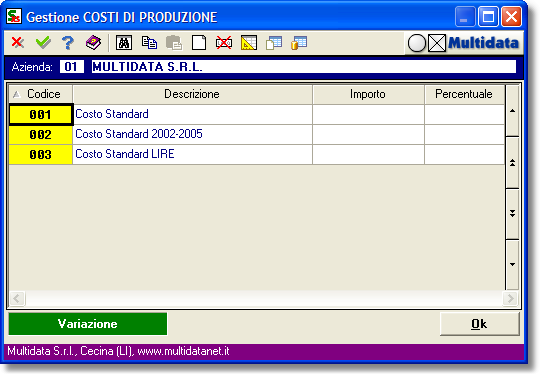
Task: Open the purple manual book icon
Action: click(93, 43)
